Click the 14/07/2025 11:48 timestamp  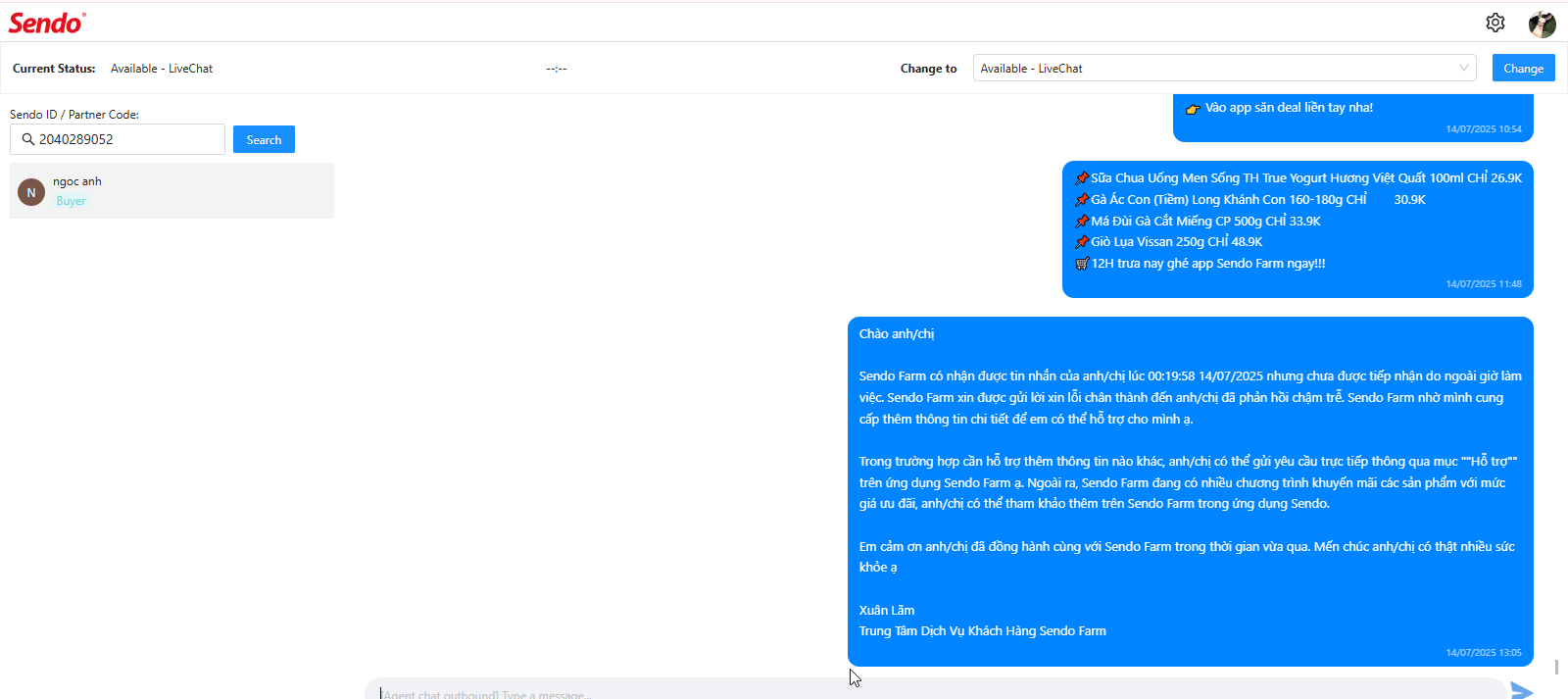click(x=1484, y=284)
